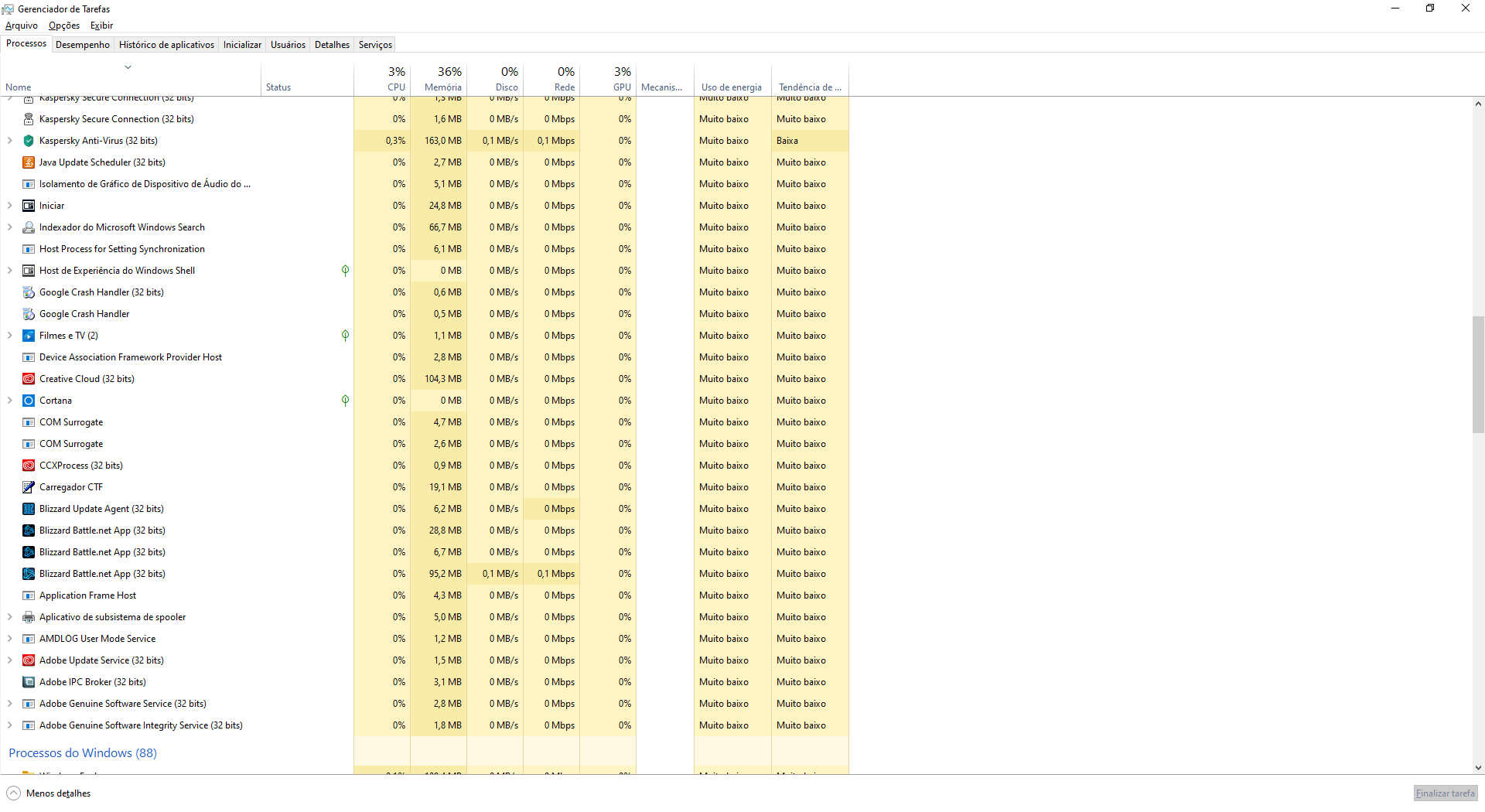Expand the AMDLOG User Mode Service entry
This screenshot has width=1485, height=812.
tap(9, 639)
